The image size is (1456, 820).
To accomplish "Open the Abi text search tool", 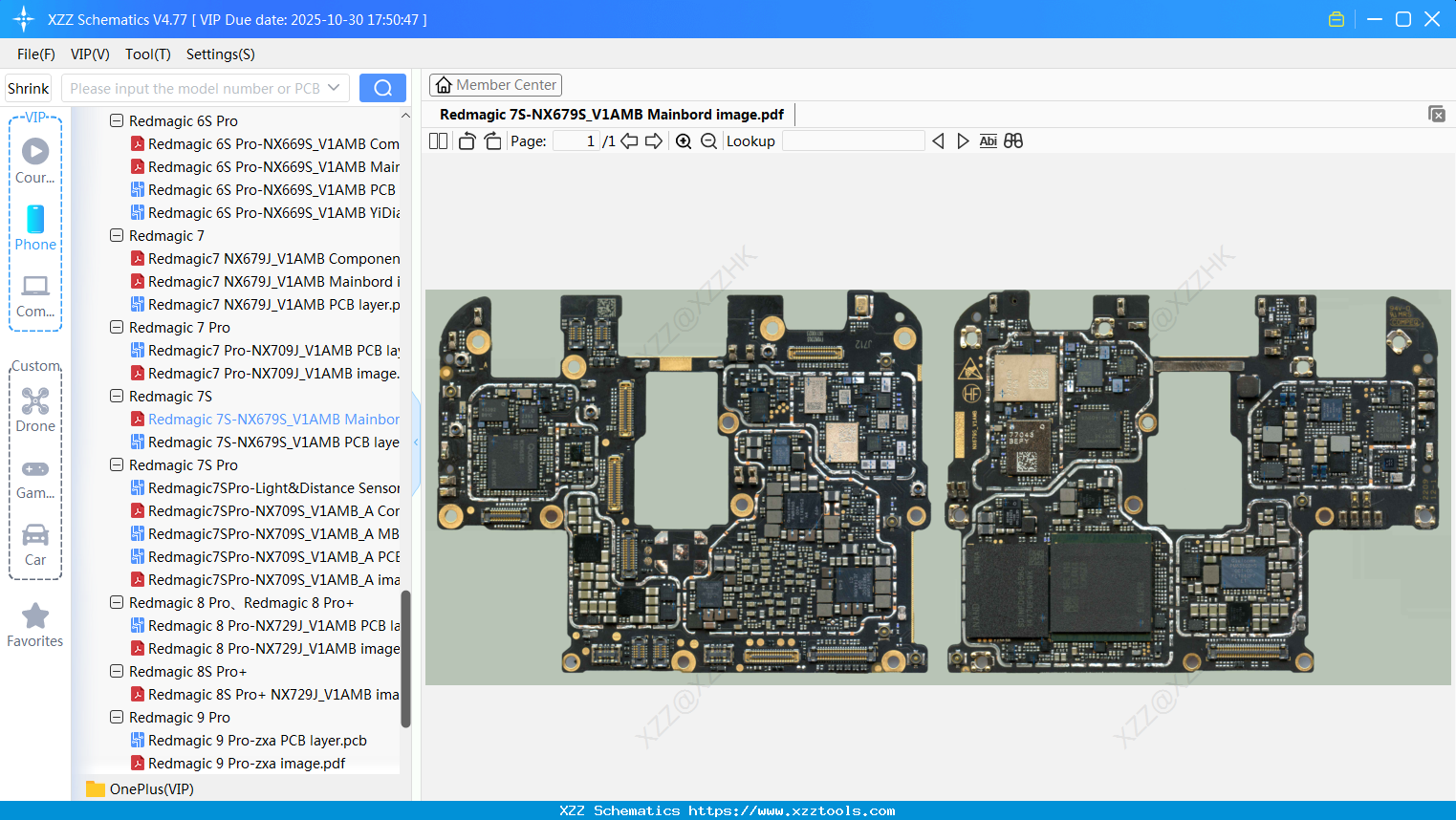I will (x=988, y=140).
